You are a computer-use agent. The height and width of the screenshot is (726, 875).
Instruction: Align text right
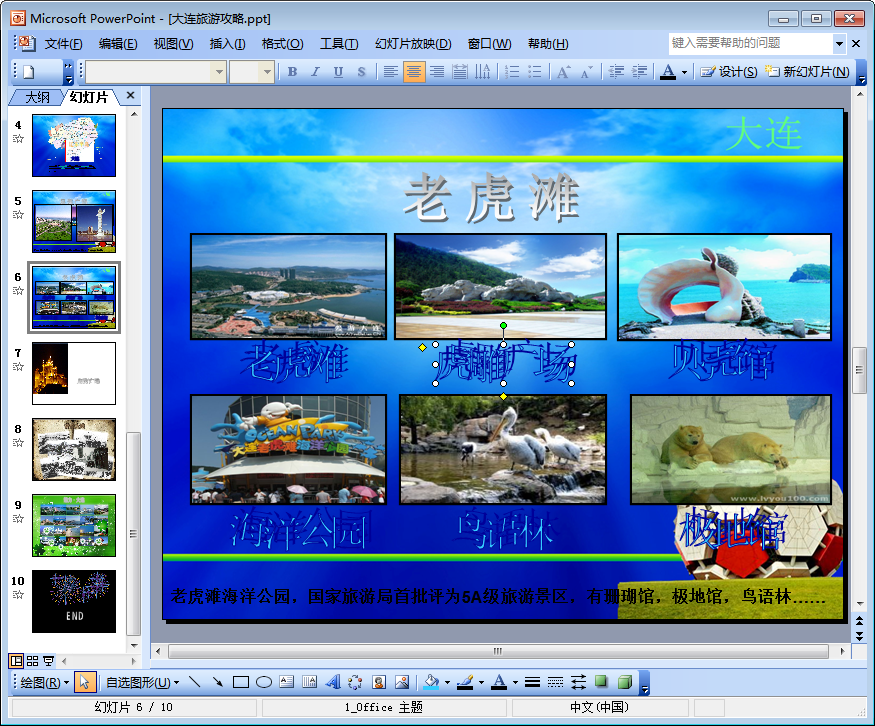(437, 71)
